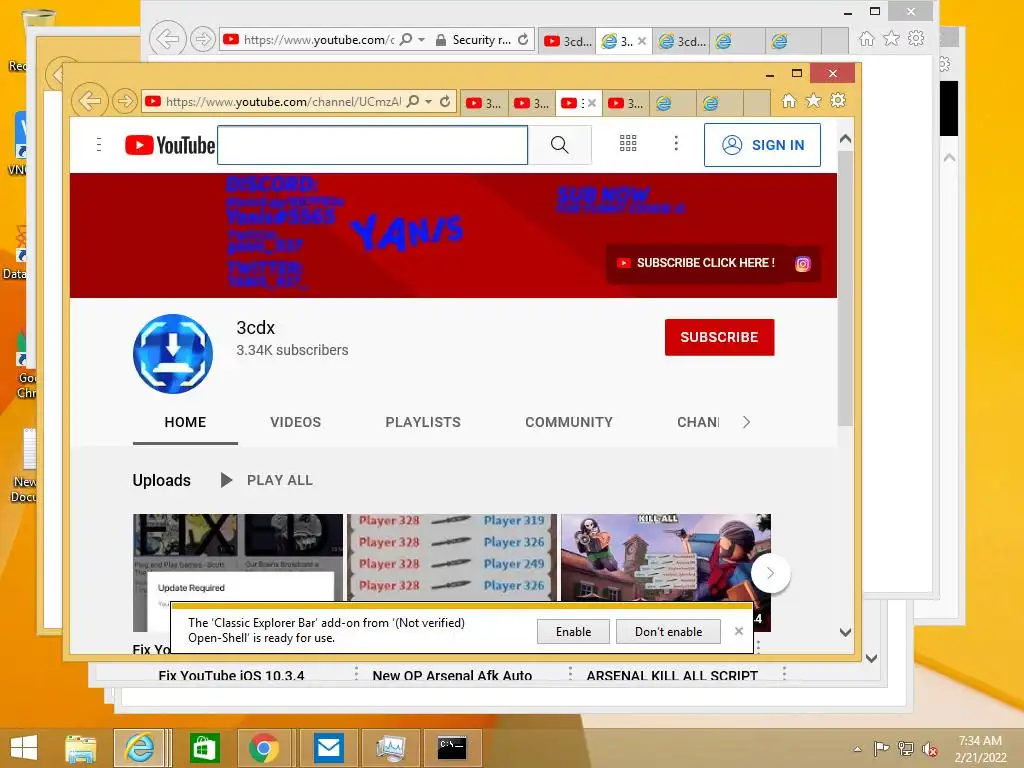Dismiss the Classic Explorer Bar notification
The width and height of the screenshot is (1024, 768).
[739, 631]
